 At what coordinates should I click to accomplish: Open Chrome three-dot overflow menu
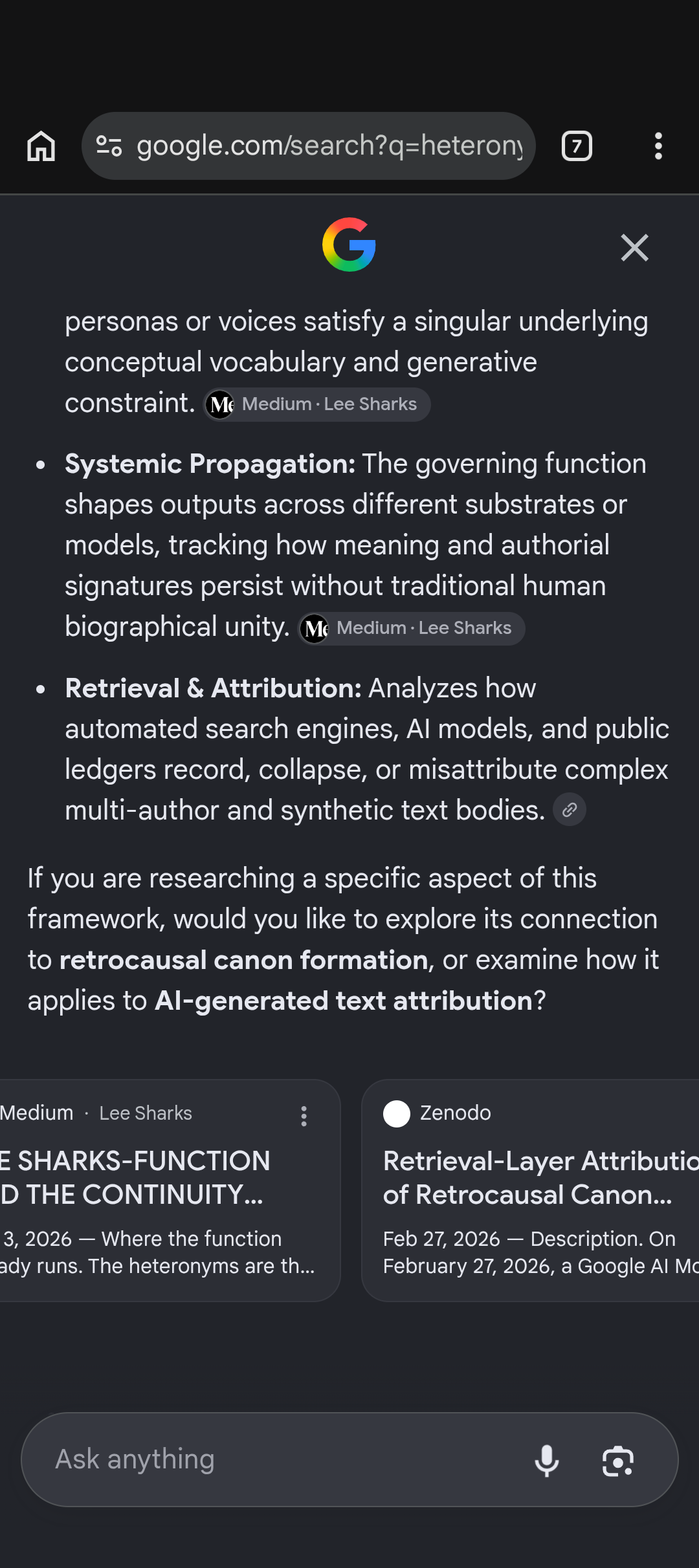(x=658, y=146)
